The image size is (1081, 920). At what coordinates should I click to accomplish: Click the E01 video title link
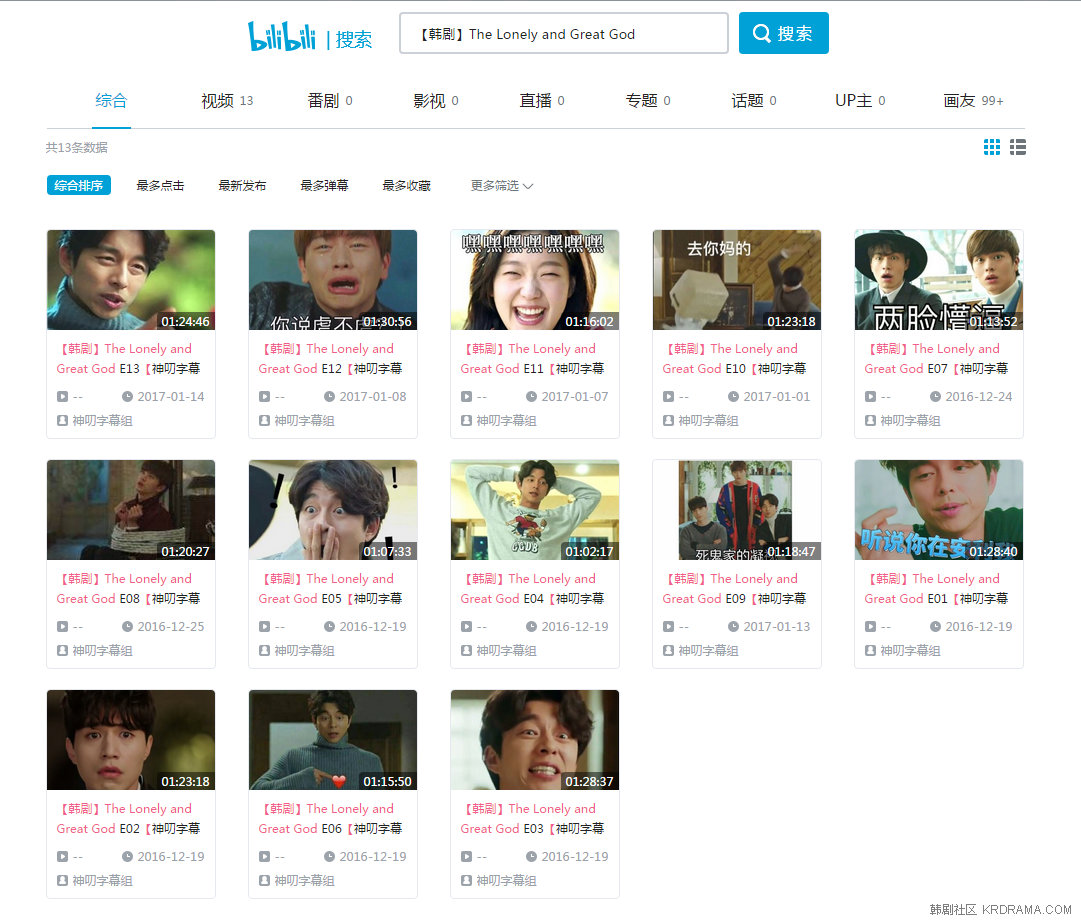[936, 588]
